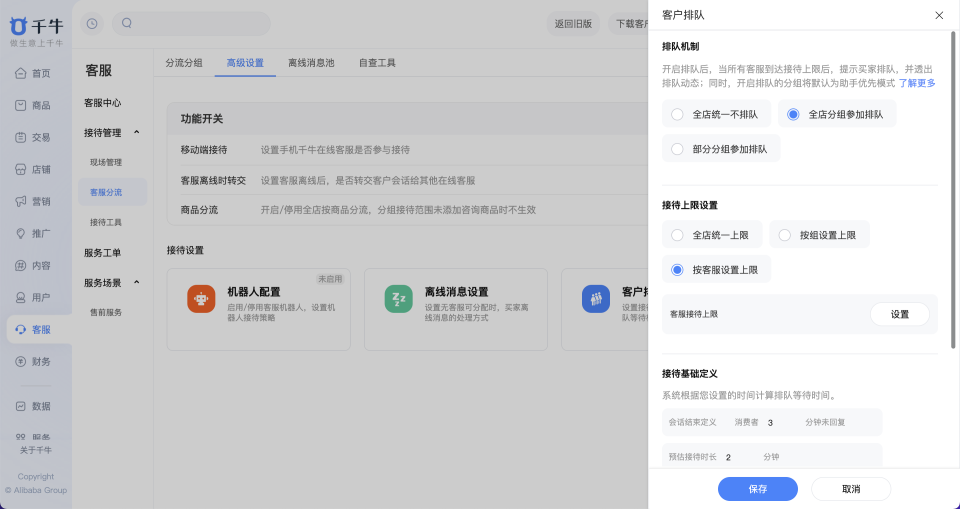Viewport: 960px width, 509px height.
Task: Open the 了解更多 link
Action: click(917, 83)
